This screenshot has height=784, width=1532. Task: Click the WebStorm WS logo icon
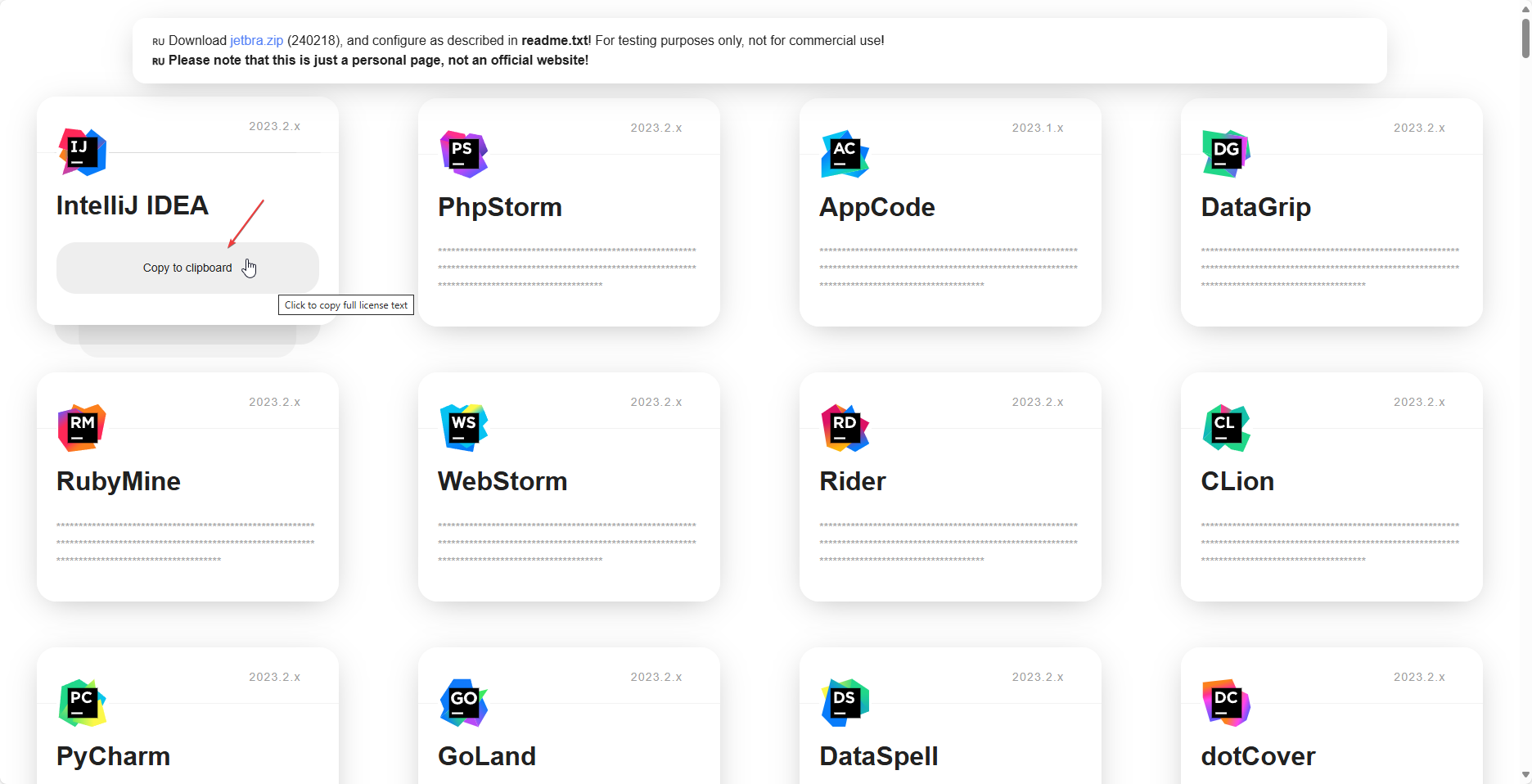click(464, 428)
